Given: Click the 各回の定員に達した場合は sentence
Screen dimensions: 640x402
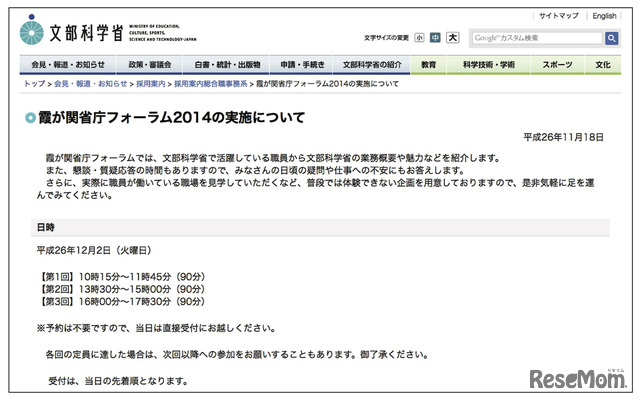Looking at the screenshot, I should (x=237, y=355).
